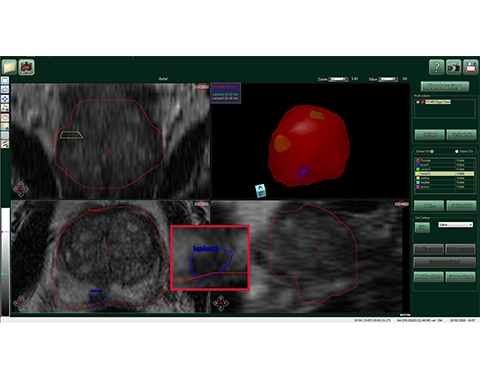480x380 pixels.
Task: Save with the red floppy disk icon
Action: point(471,67)
